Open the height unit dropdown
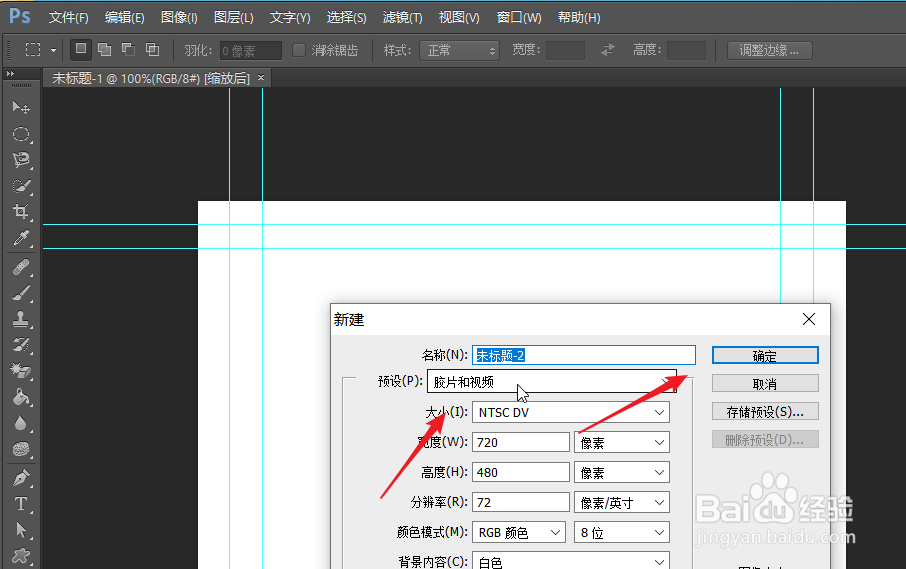 (x=622, y=473)
